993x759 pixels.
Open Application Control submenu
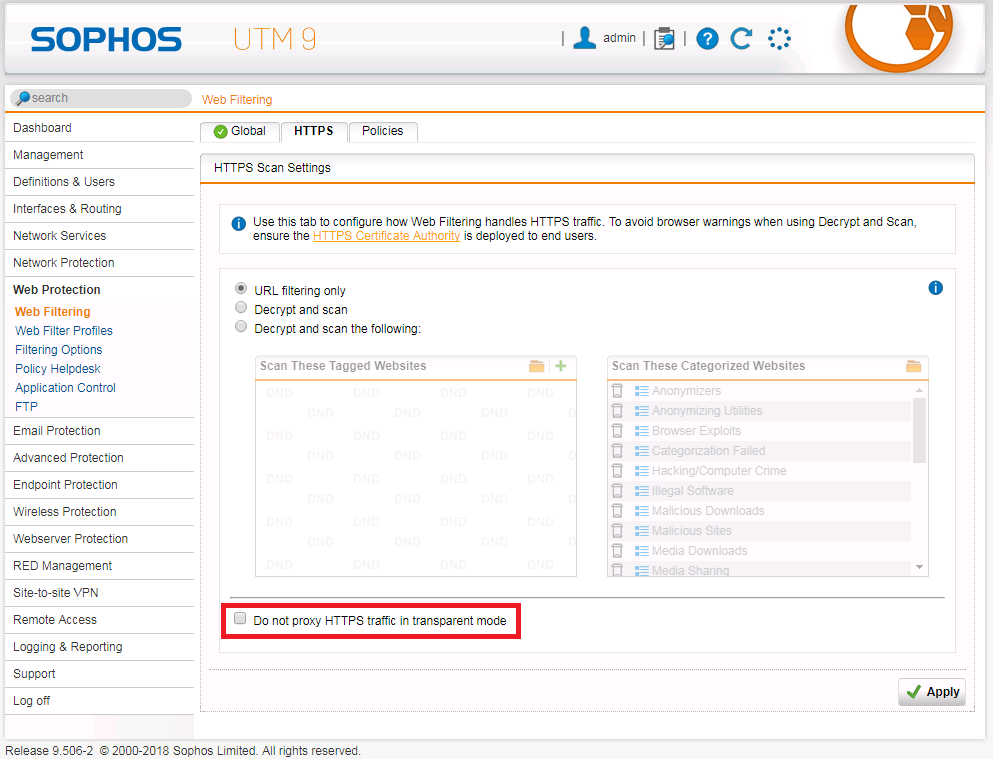[66, 388]
